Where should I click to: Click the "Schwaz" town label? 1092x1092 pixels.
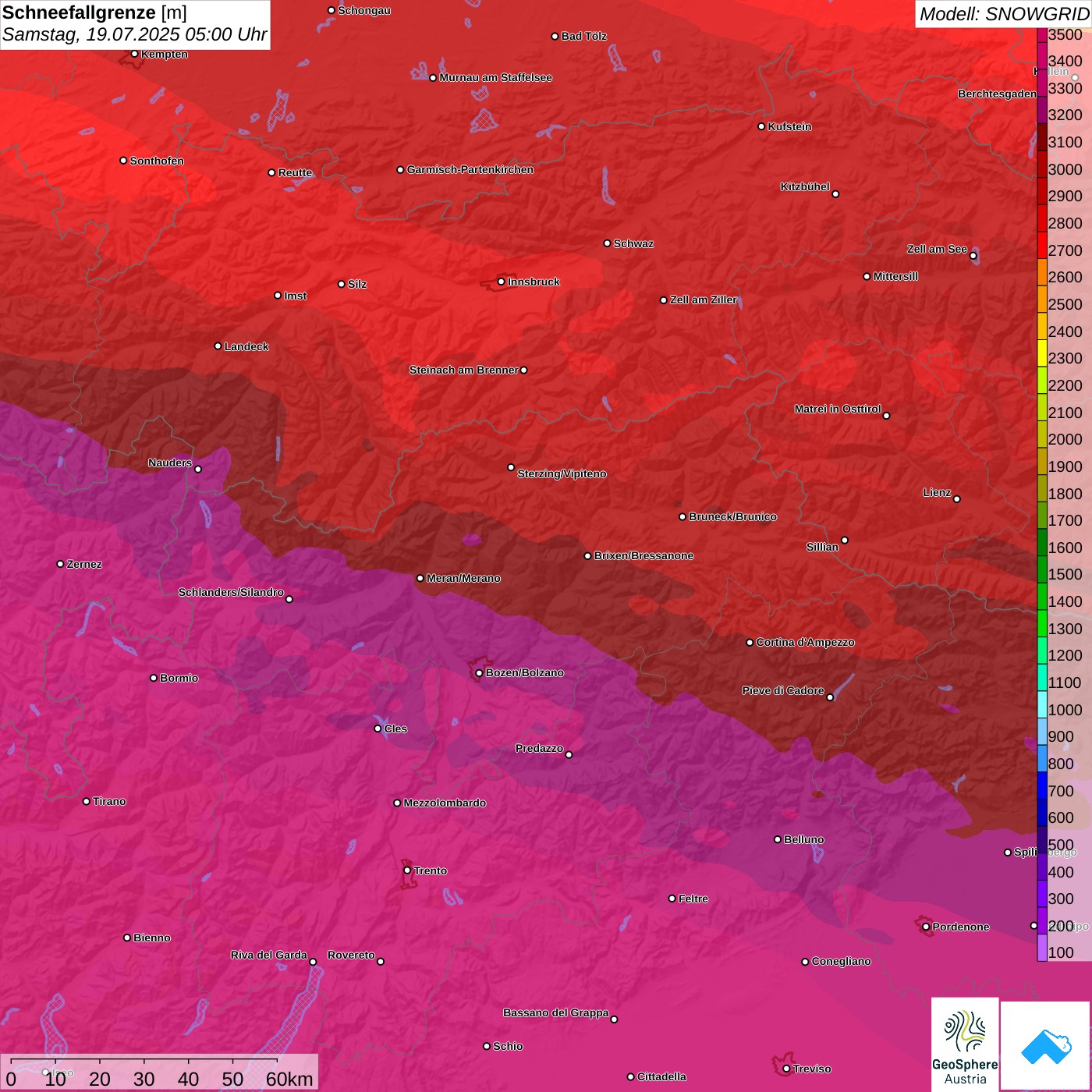[634, 244]
